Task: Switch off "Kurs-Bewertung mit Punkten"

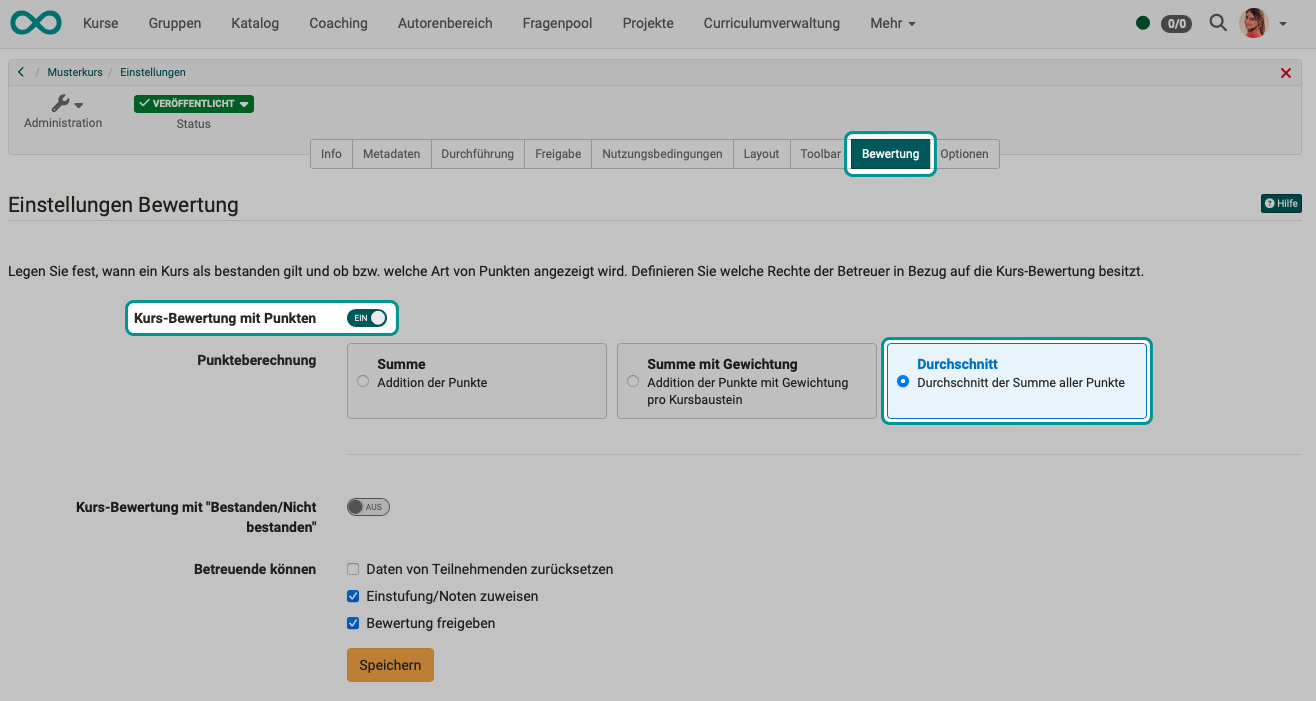Action: tap(369, 317)
